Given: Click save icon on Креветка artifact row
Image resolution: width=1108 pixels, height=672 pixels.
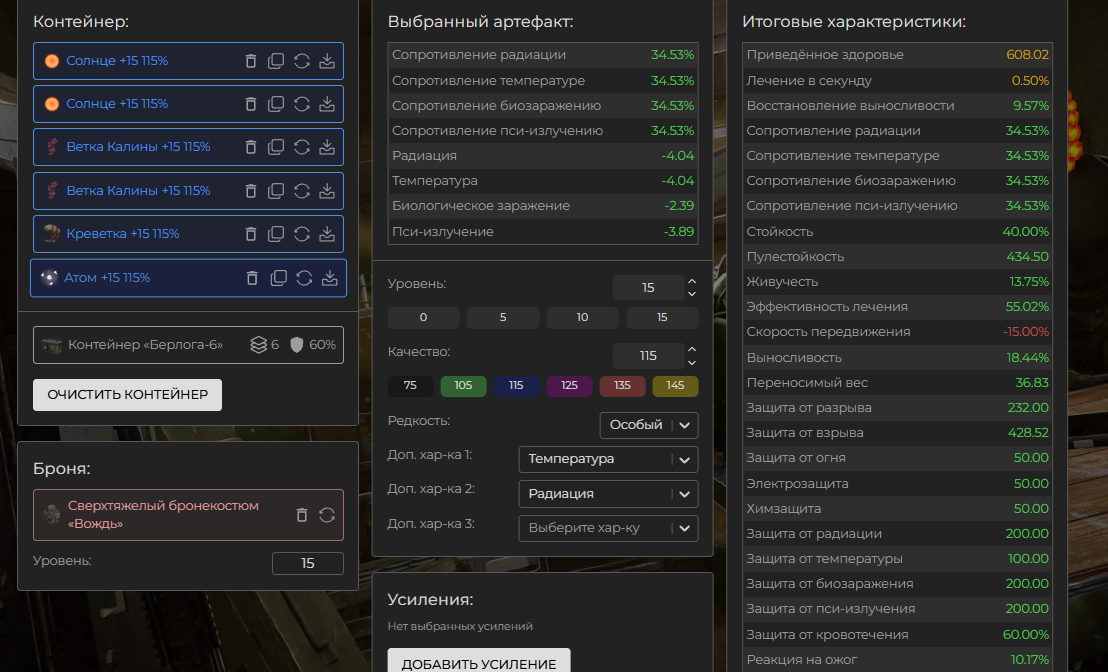Looking at the screenshot, I should (x=326, y=234).
